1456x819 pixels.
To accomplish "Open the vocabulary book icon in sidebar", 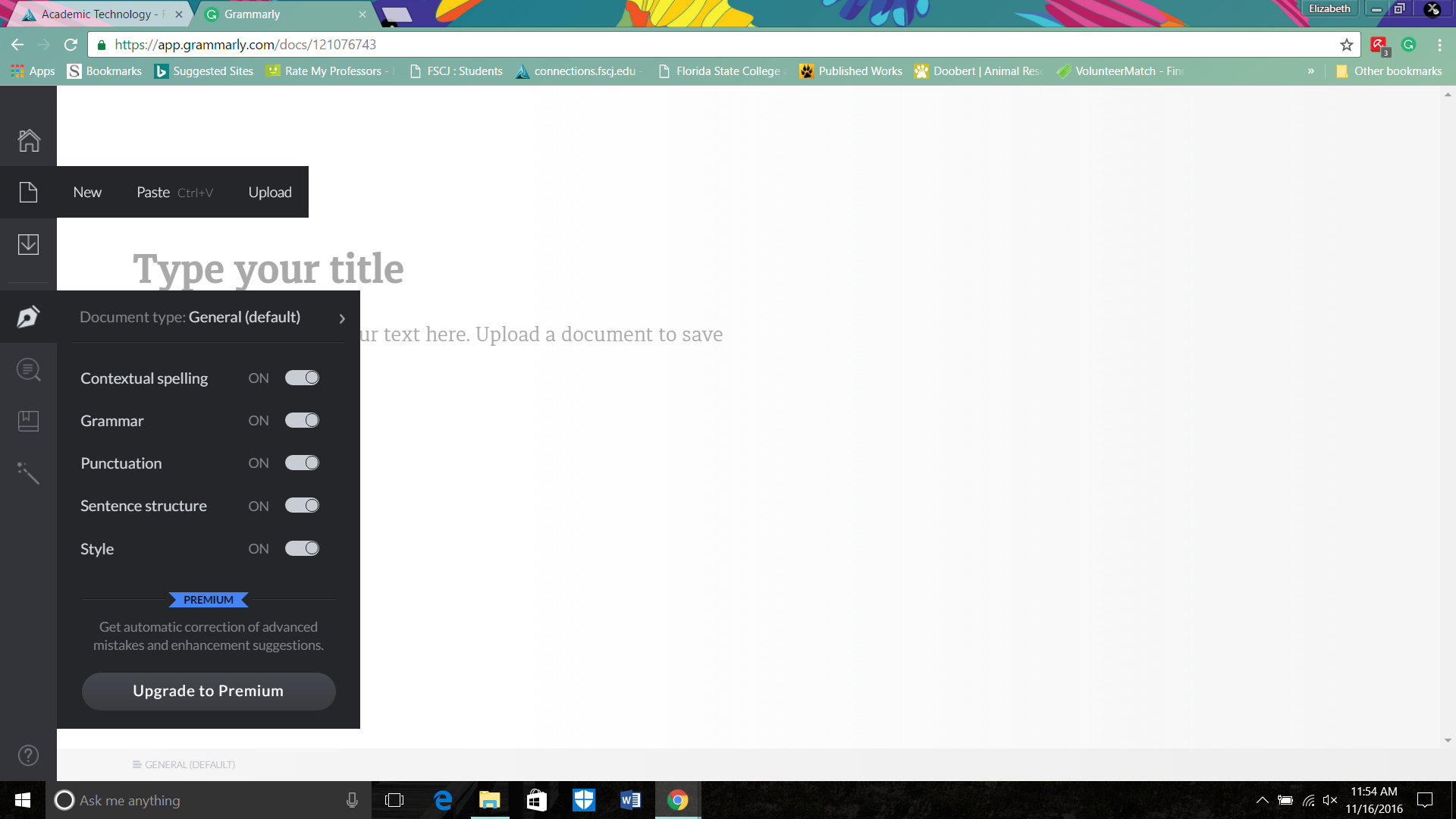I will (28, 421).
